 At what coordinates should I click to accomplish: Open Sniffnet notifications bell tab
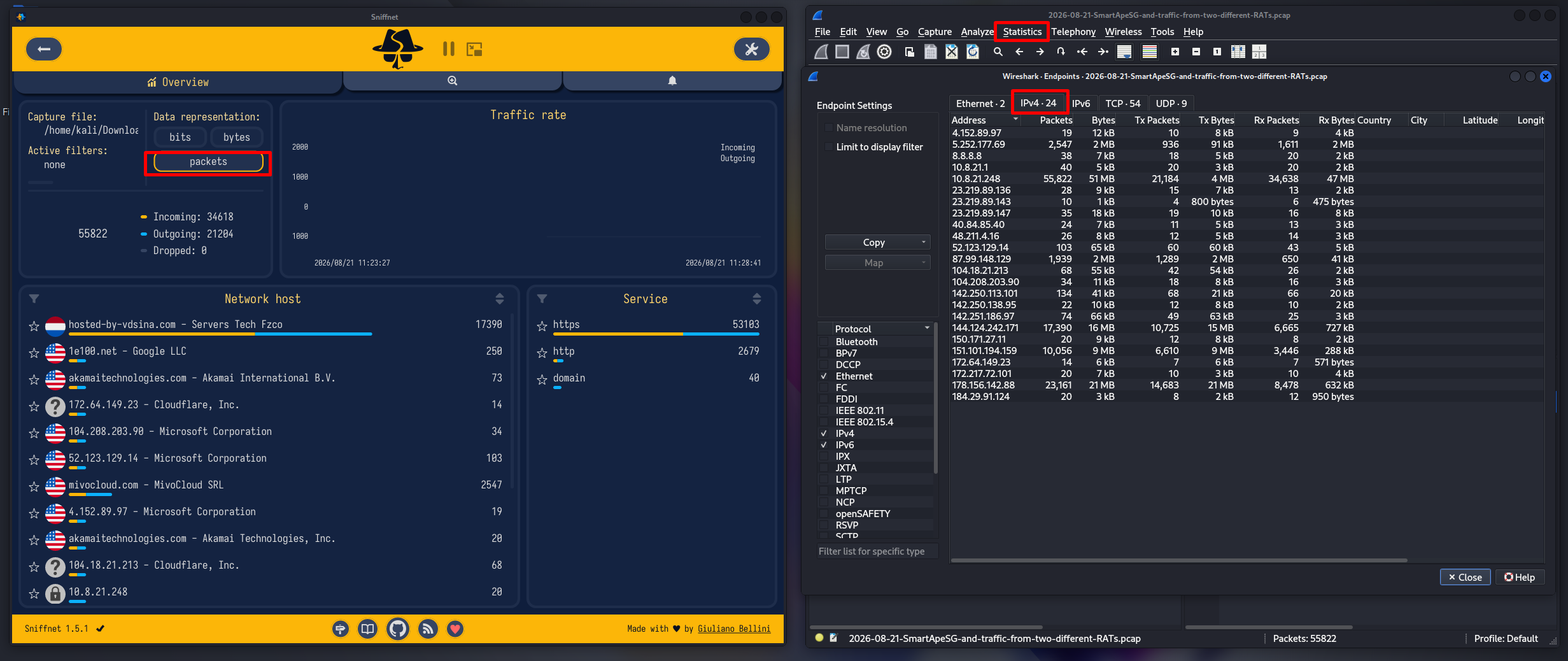(672, 81)
